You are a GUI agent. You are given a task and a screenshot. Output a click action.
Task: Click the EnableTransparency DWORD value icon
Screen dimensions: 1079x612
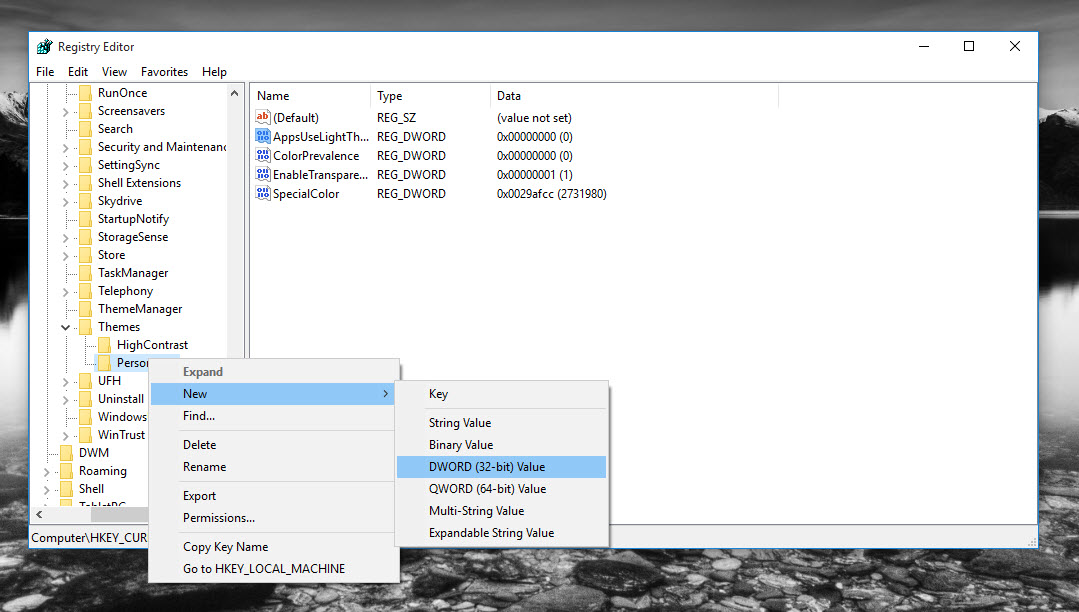tap(263, 175)
